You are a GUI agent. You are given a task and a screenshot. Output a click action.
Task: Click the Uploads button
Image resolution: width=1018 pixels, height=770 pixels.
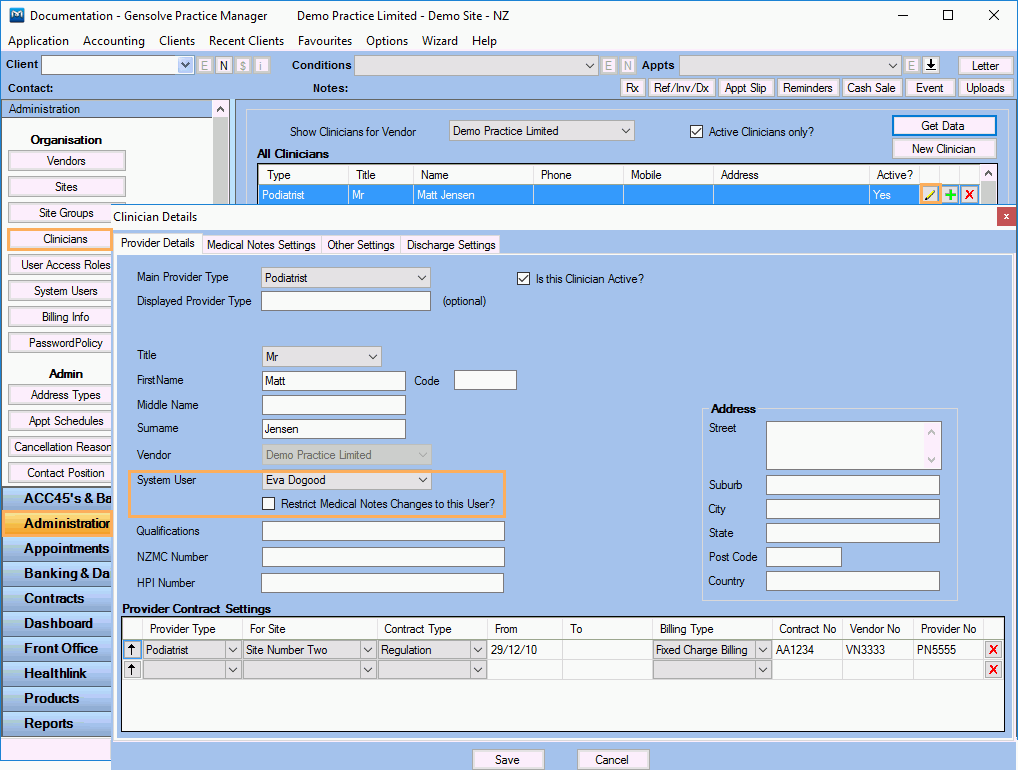pos(985,88)
